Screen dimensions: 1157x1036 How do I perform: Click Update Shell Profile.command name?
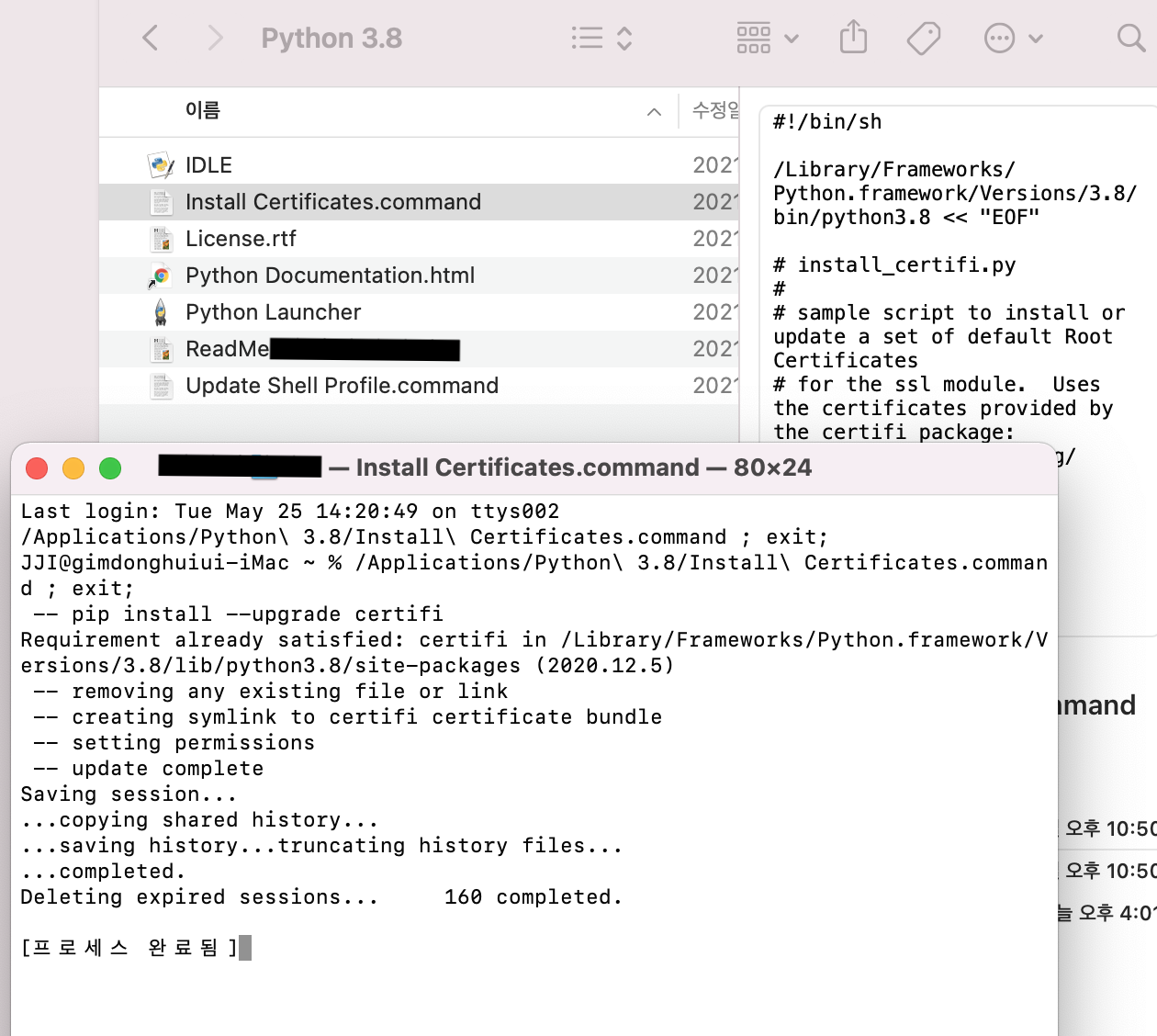point(342,386)
